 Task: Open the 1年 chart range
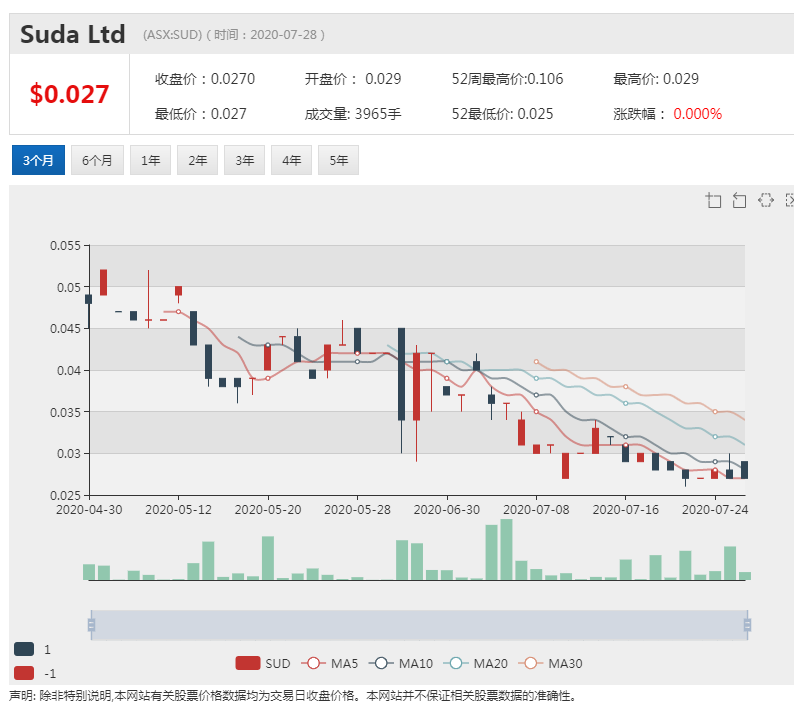[x=150, y=160]
